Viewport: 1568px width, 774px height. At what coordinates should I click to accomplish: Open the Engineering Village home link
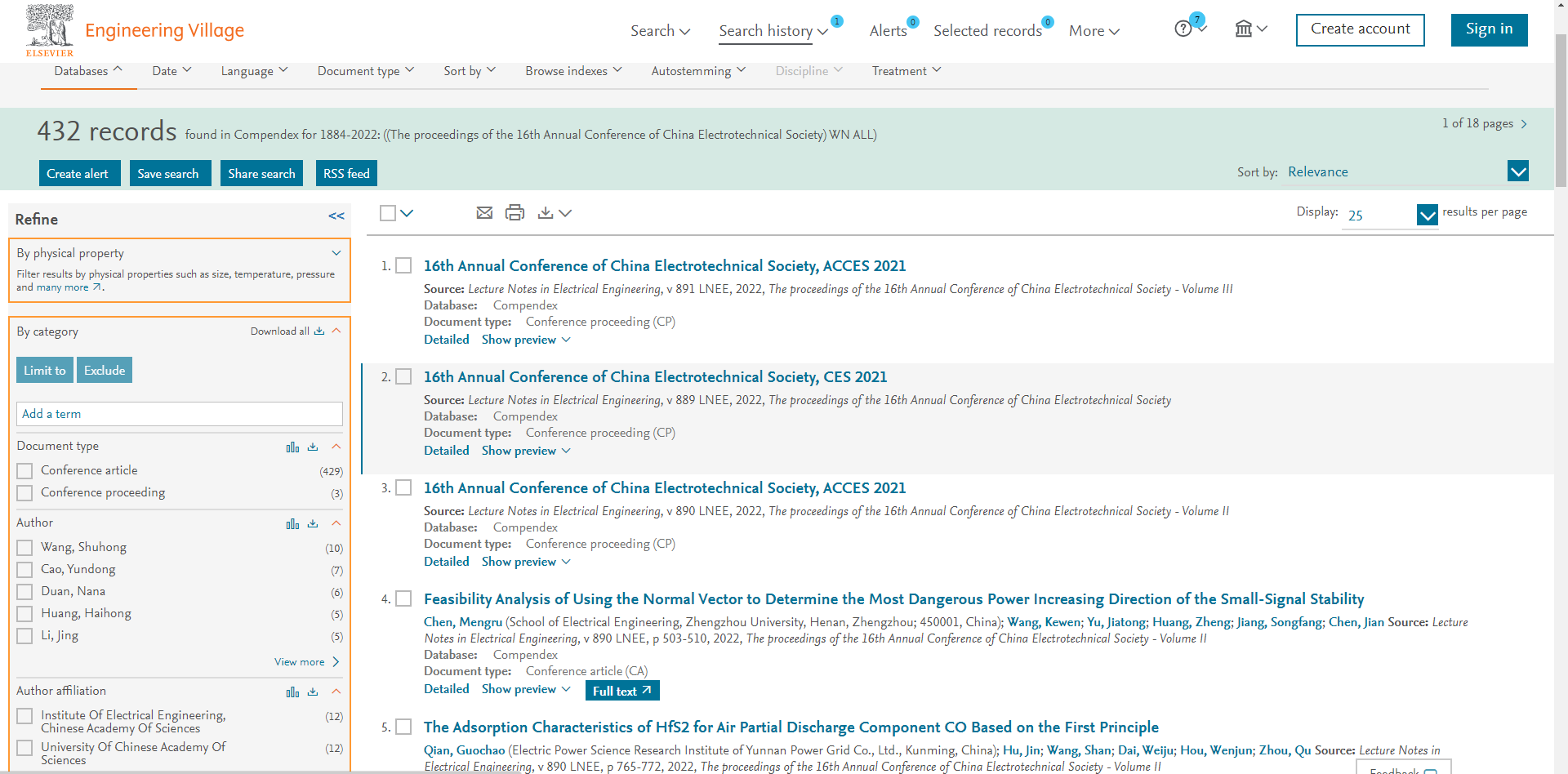(x=164, y=30)
